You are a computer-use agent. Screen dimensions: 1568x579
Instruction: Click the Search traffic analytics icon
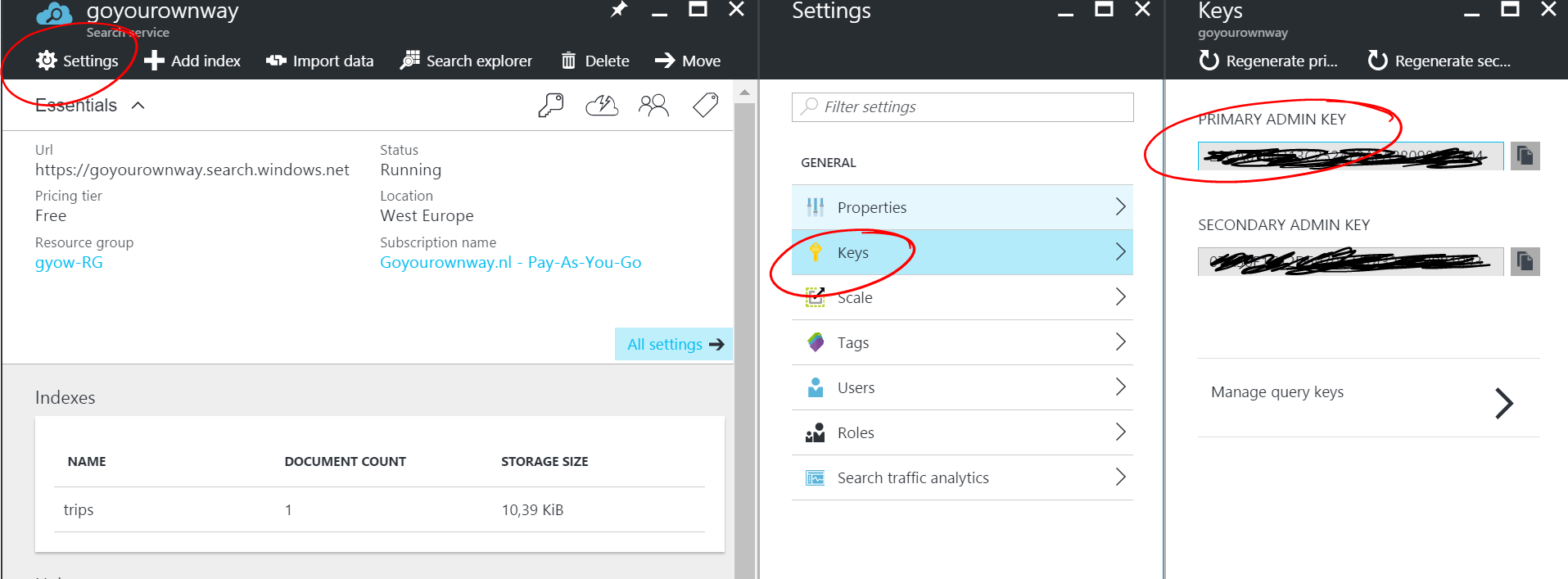pyautogui.click(x=816, y=477)
